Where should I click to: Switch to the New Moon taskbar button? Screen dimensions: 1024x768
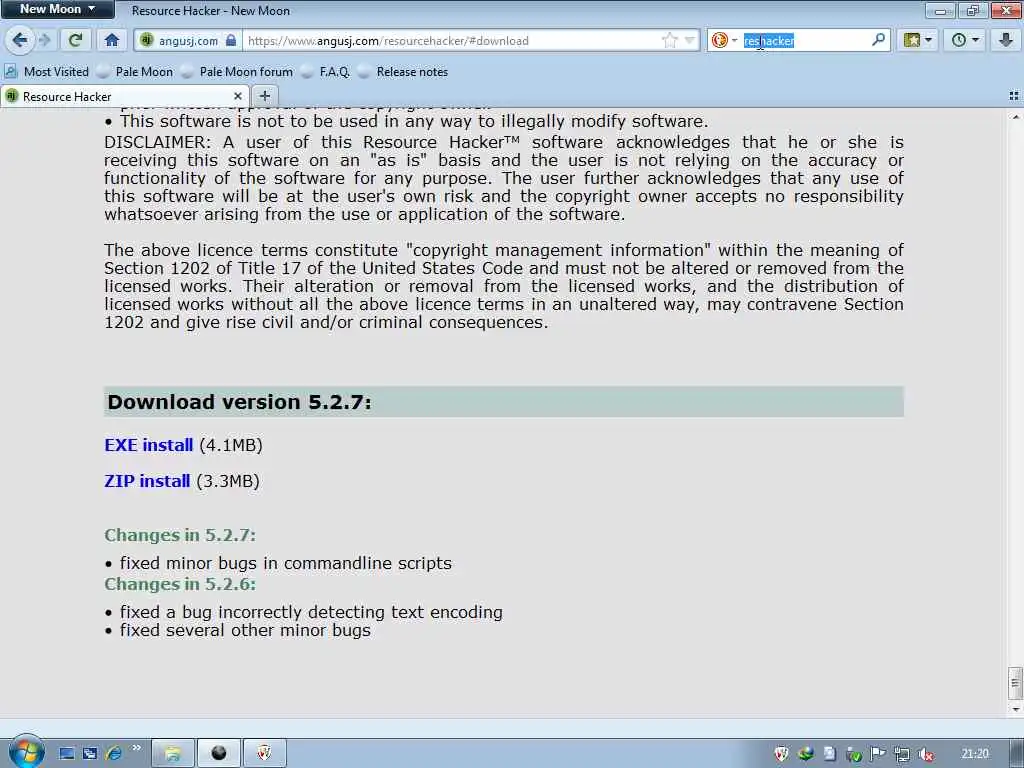coord(218,754)
